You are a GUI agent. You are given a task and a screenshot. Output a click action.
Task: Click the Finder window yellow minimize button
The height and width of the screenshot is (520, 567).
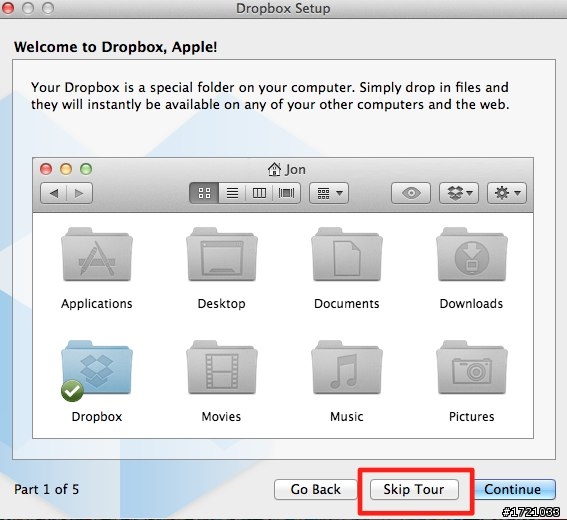(x=66, y=169)
